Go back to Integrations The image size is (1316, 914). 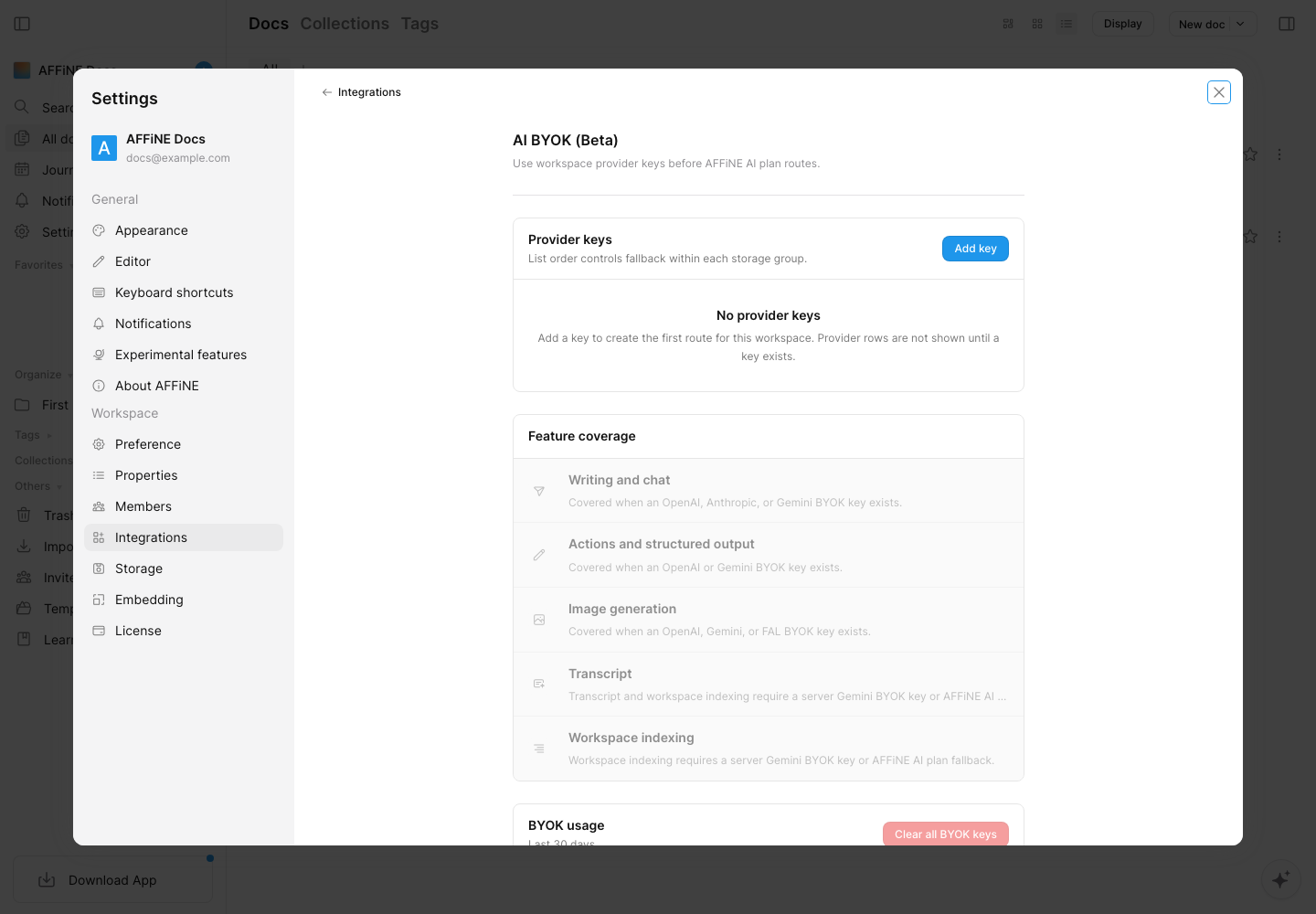[x=361, y=92]
